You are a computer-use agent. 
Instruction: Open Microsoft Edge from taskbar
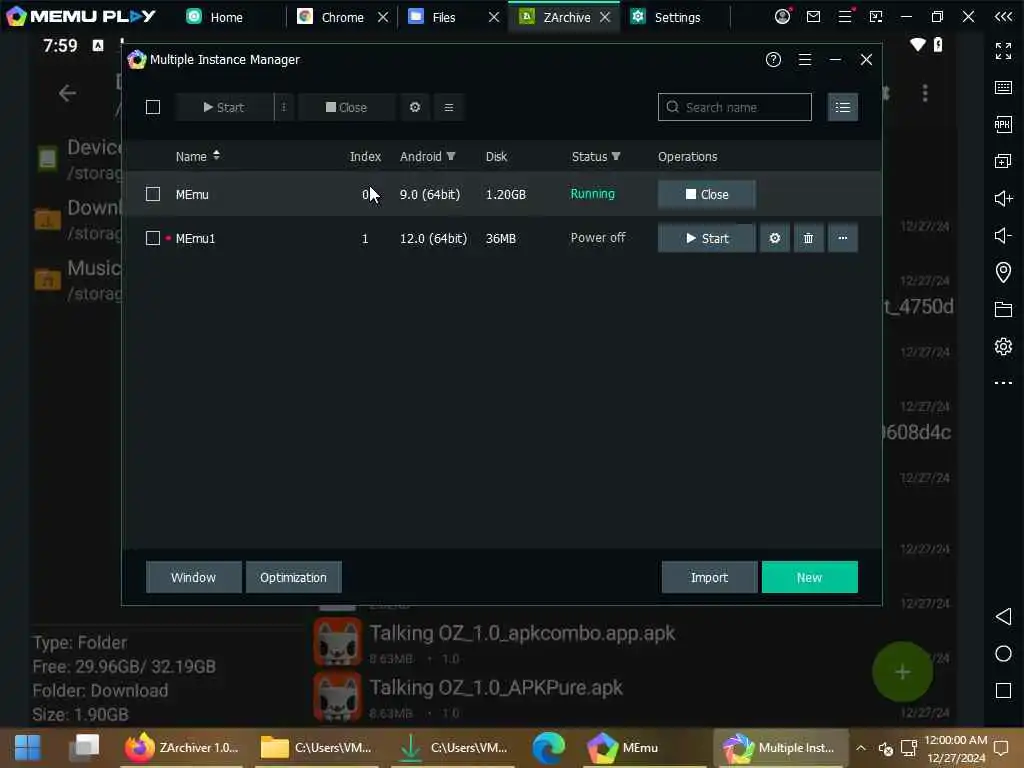point(549,748)
